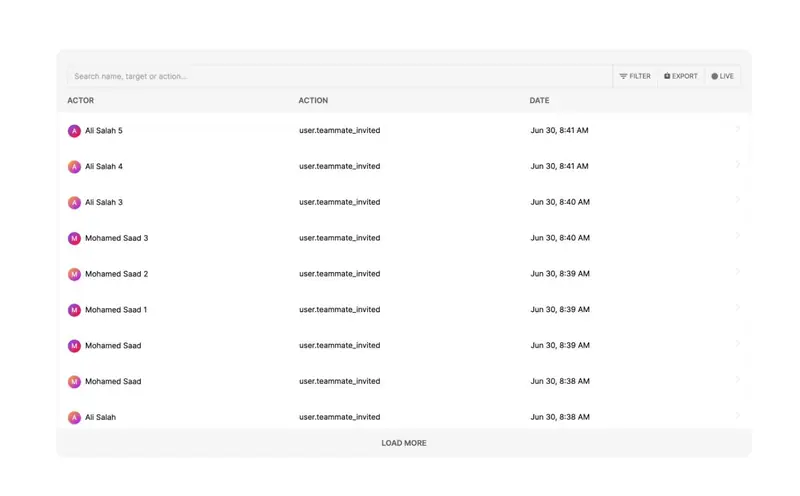Click the Mohamed Saad 1 avatar icon
This screenshot has height=496, width=800.
(x=74, y=310)
